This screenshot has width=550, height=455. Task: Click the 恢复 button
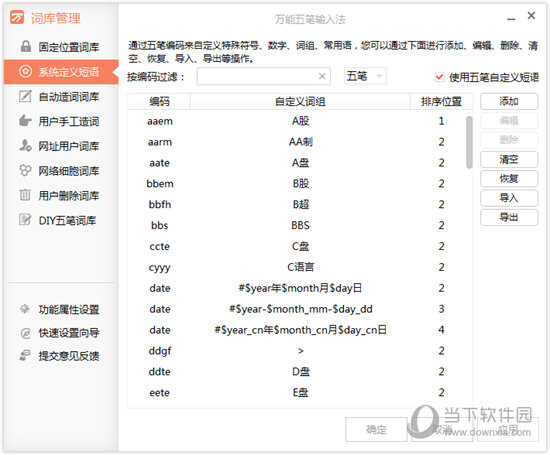click(509, 179)
